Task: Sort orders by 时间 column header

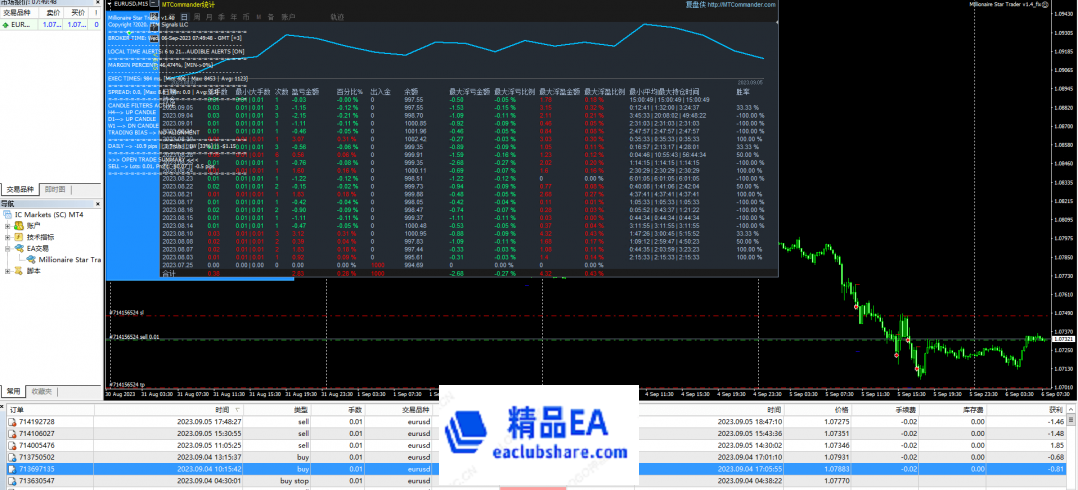Action: point(221,410)
